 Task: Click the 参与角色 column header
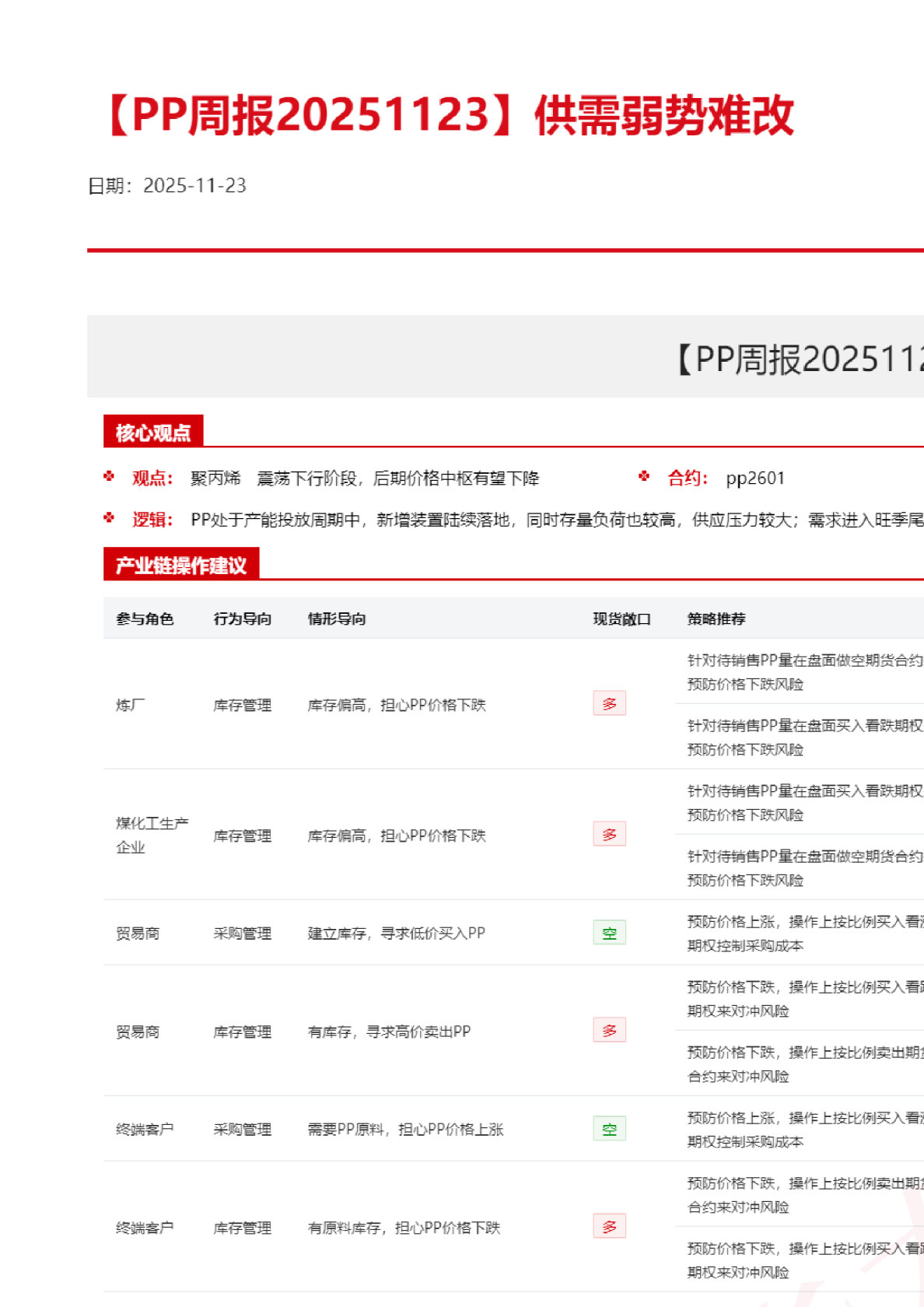click(145, 618)
